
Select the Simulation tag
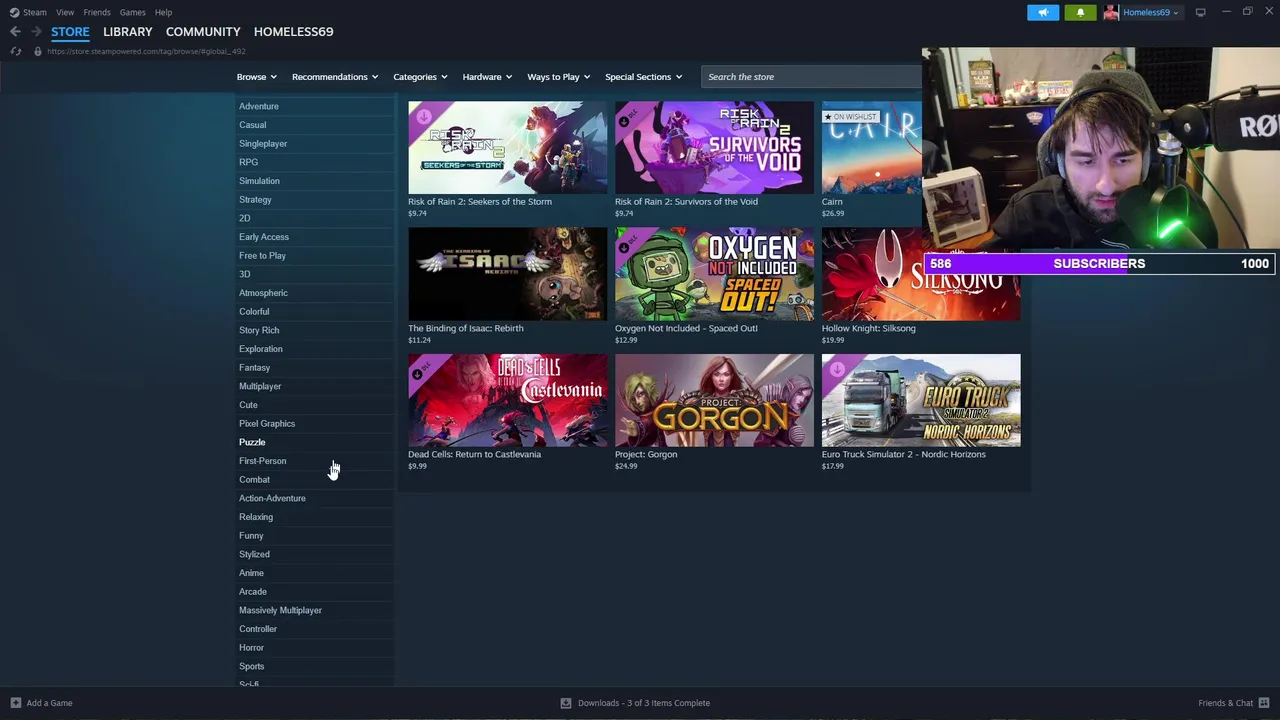tap(259, 181)
